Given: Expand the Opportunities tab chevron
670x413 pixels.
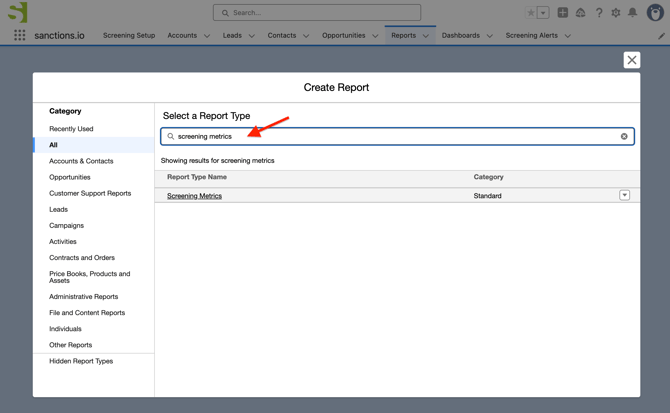Looking at the screenshot, I should pos(375,36).
